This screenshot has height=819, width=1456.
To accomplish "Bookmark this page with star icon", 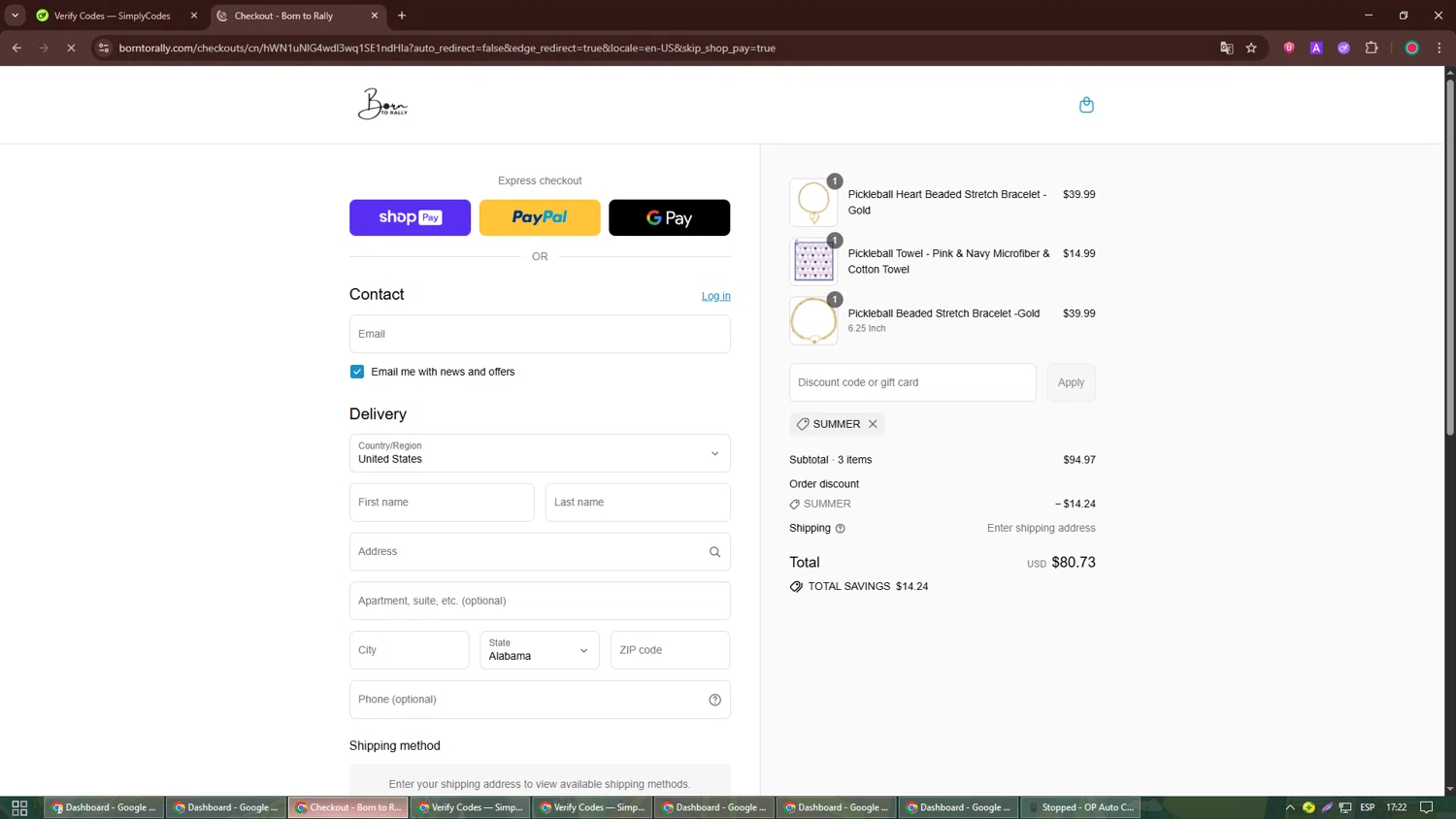I will click(1251, 48).
